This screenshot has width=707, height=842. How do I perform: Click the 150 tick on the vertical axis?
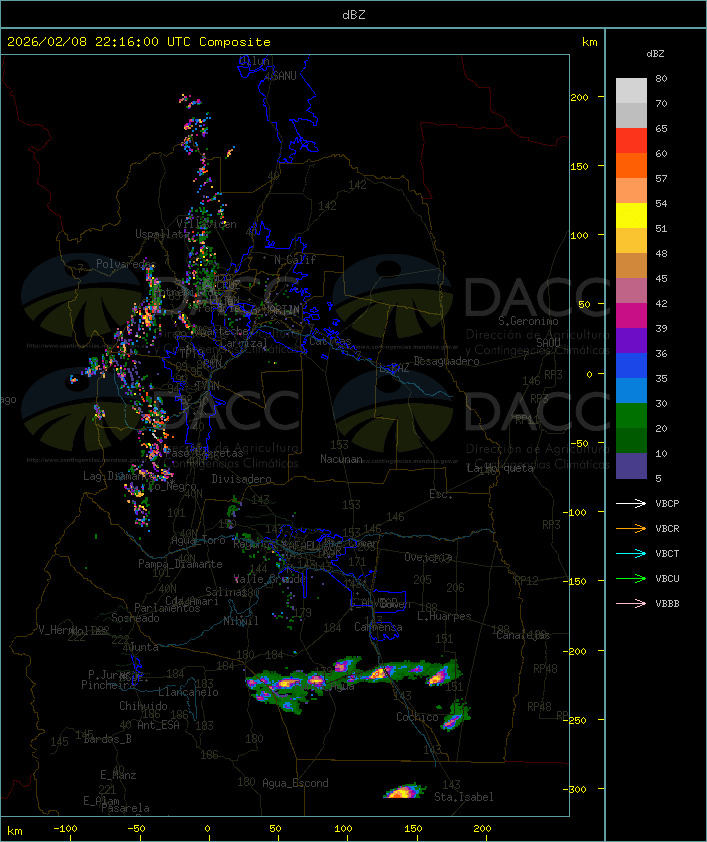tap(579, 166)
